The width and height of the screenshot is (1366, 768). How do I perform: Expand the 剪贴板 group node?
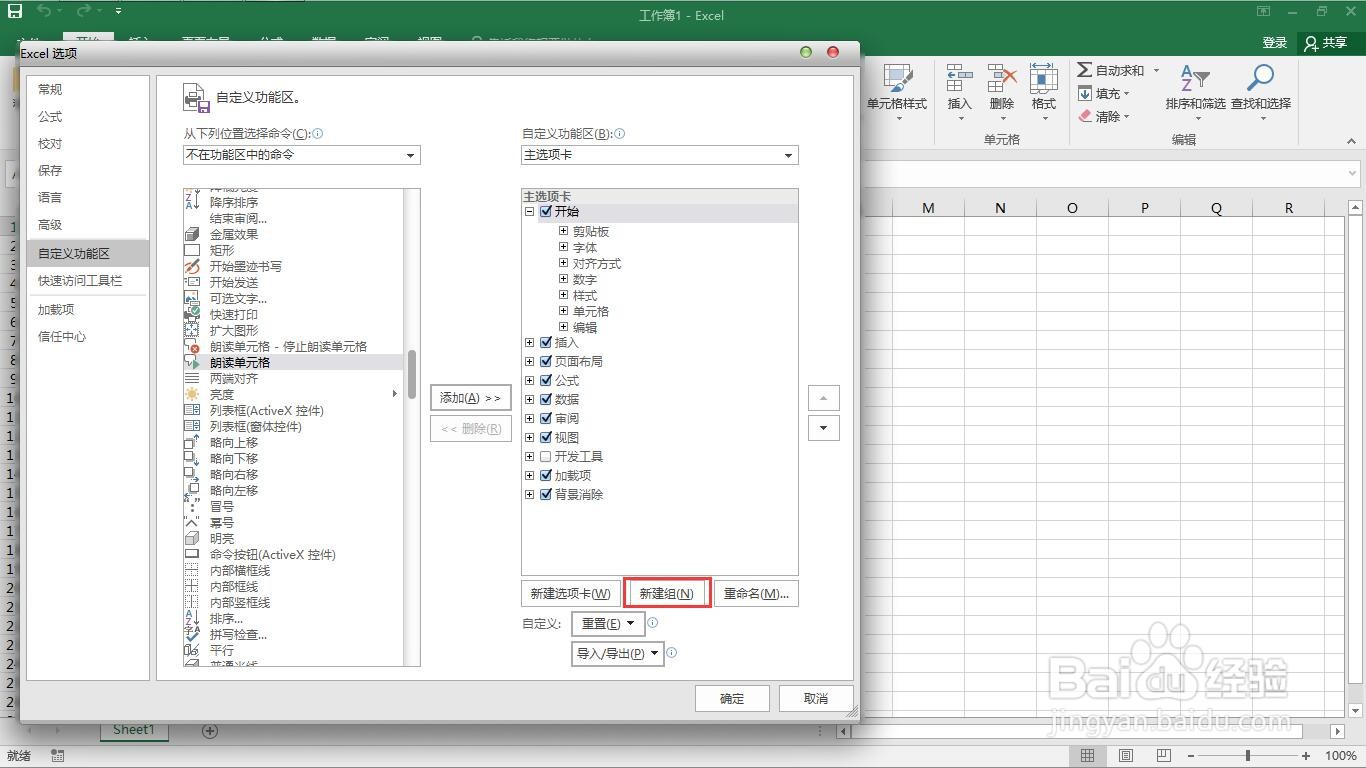pos(564,231)
